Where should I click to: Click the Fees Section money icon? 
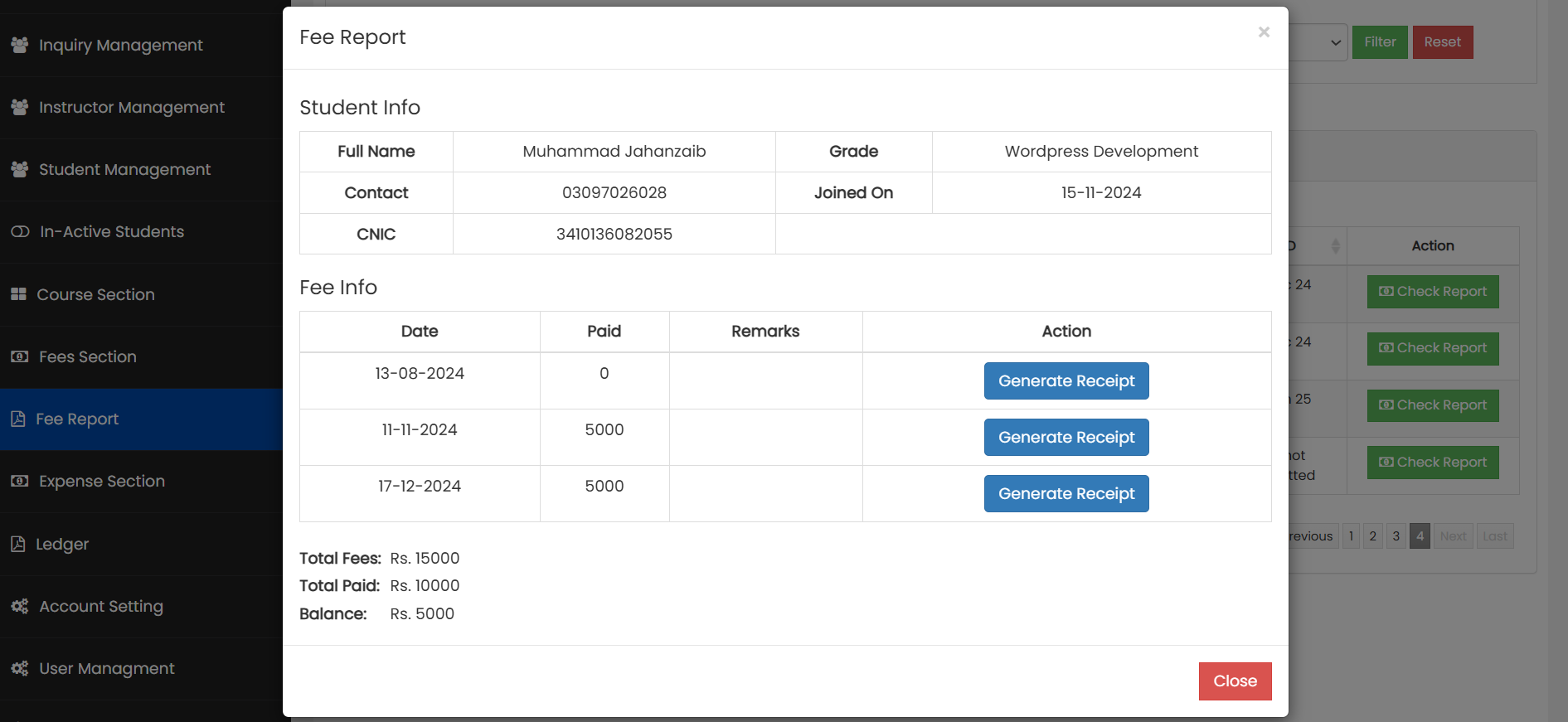coord(20,356)
